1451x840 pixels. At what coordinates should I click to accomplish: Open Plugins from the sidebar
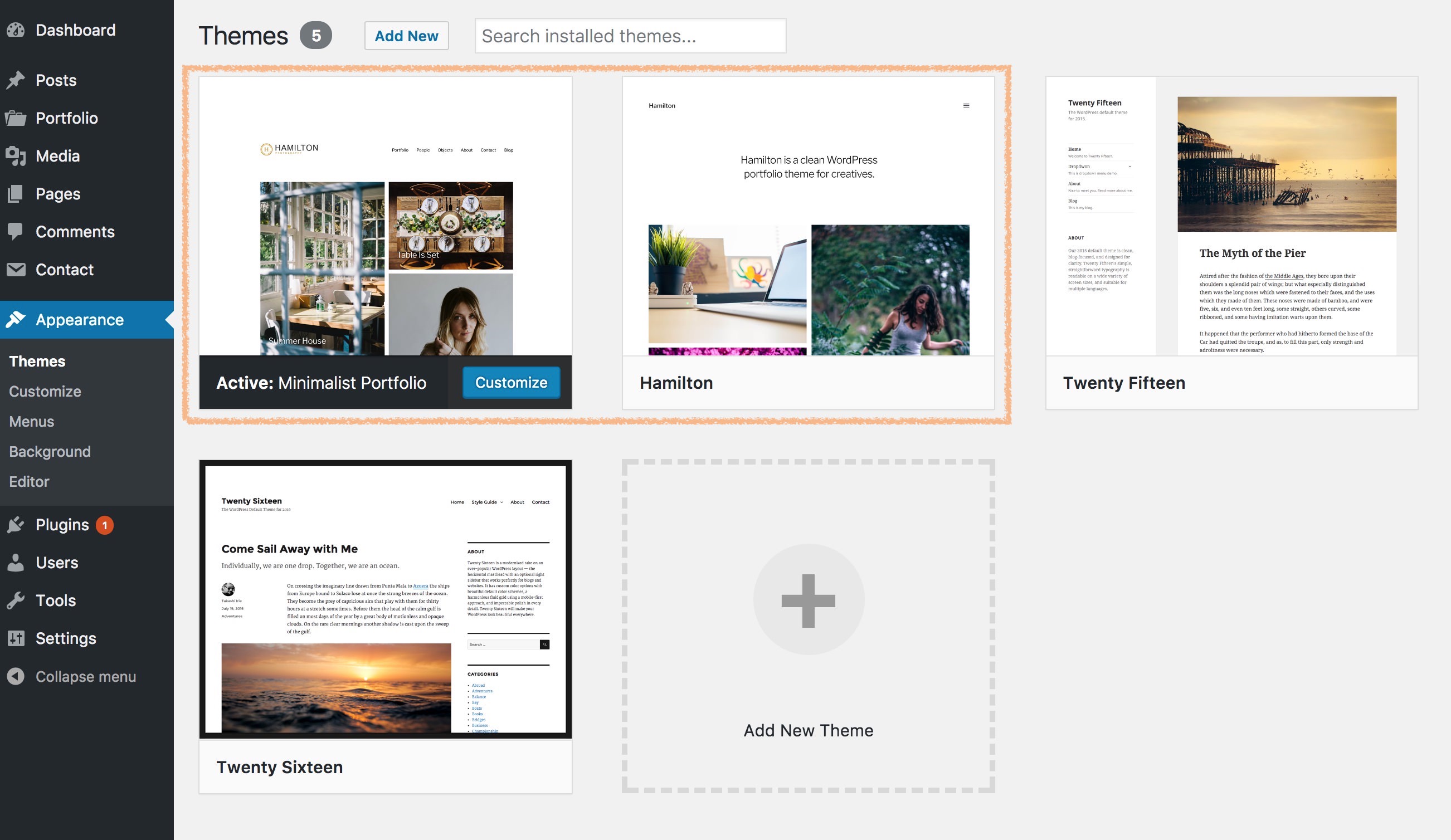(62, 525)
